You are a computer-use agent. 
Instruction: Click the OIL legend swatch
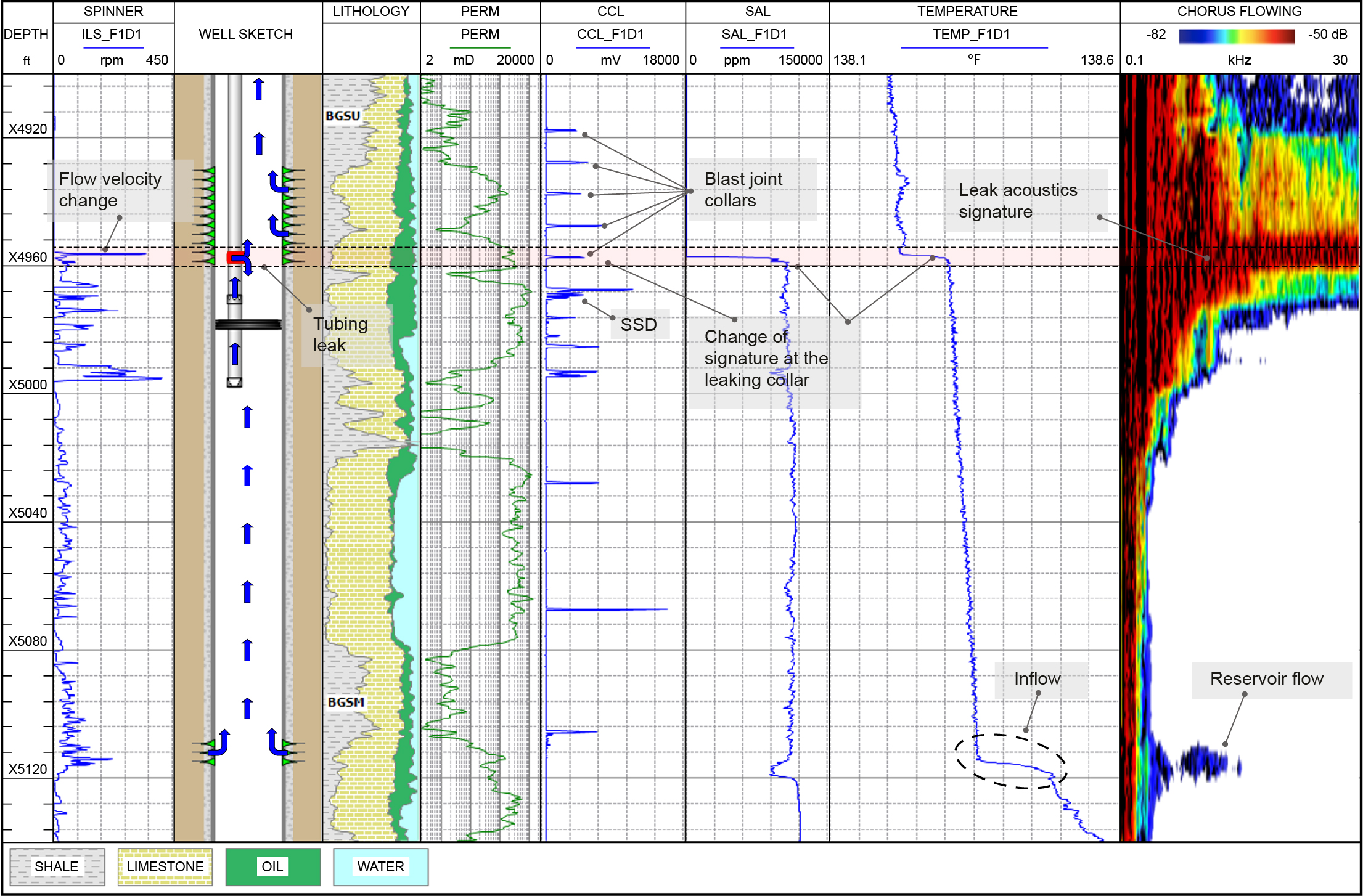(272, 866)
